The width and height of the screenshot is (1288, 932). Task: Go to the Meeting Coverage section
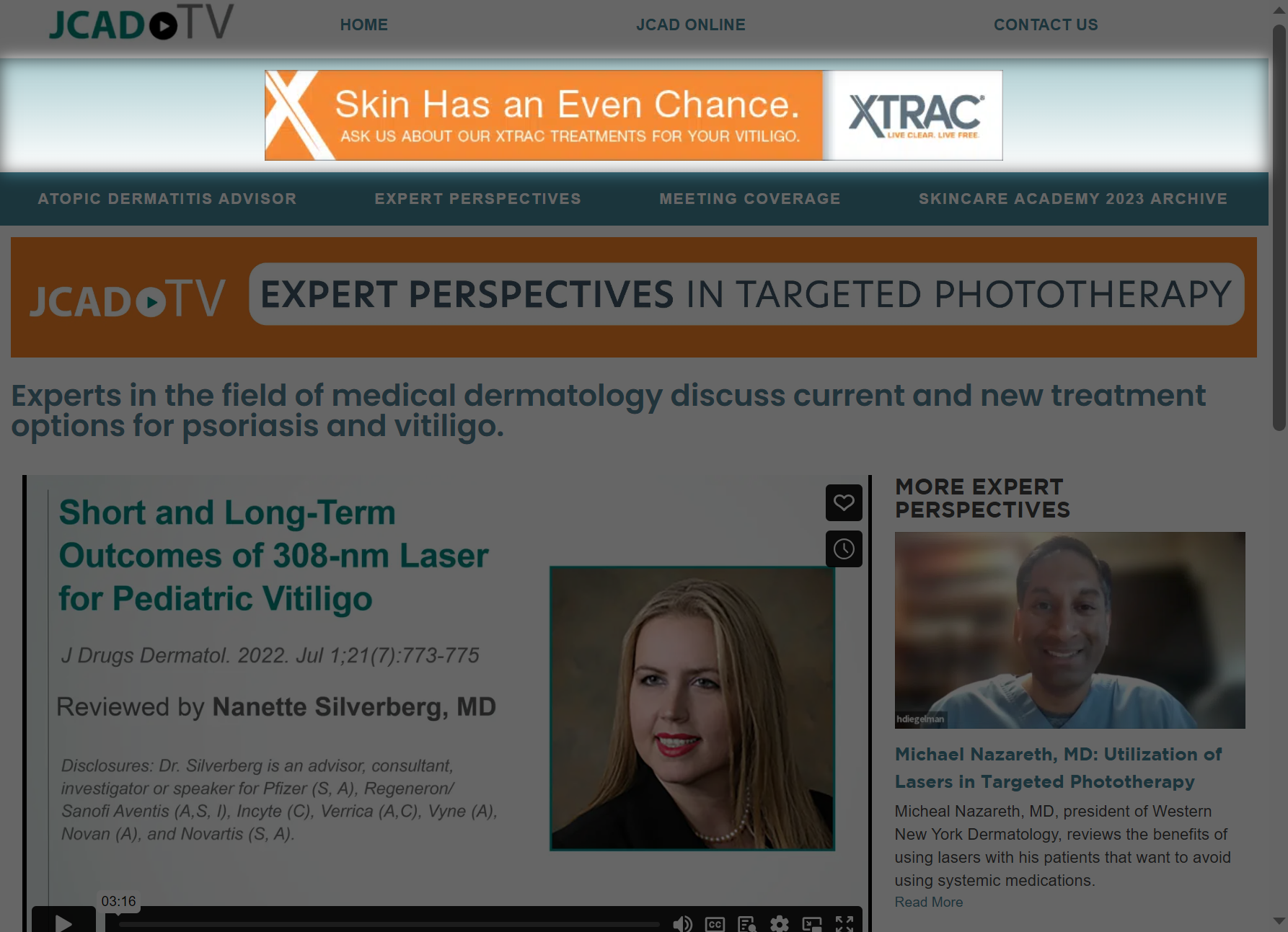750,199
